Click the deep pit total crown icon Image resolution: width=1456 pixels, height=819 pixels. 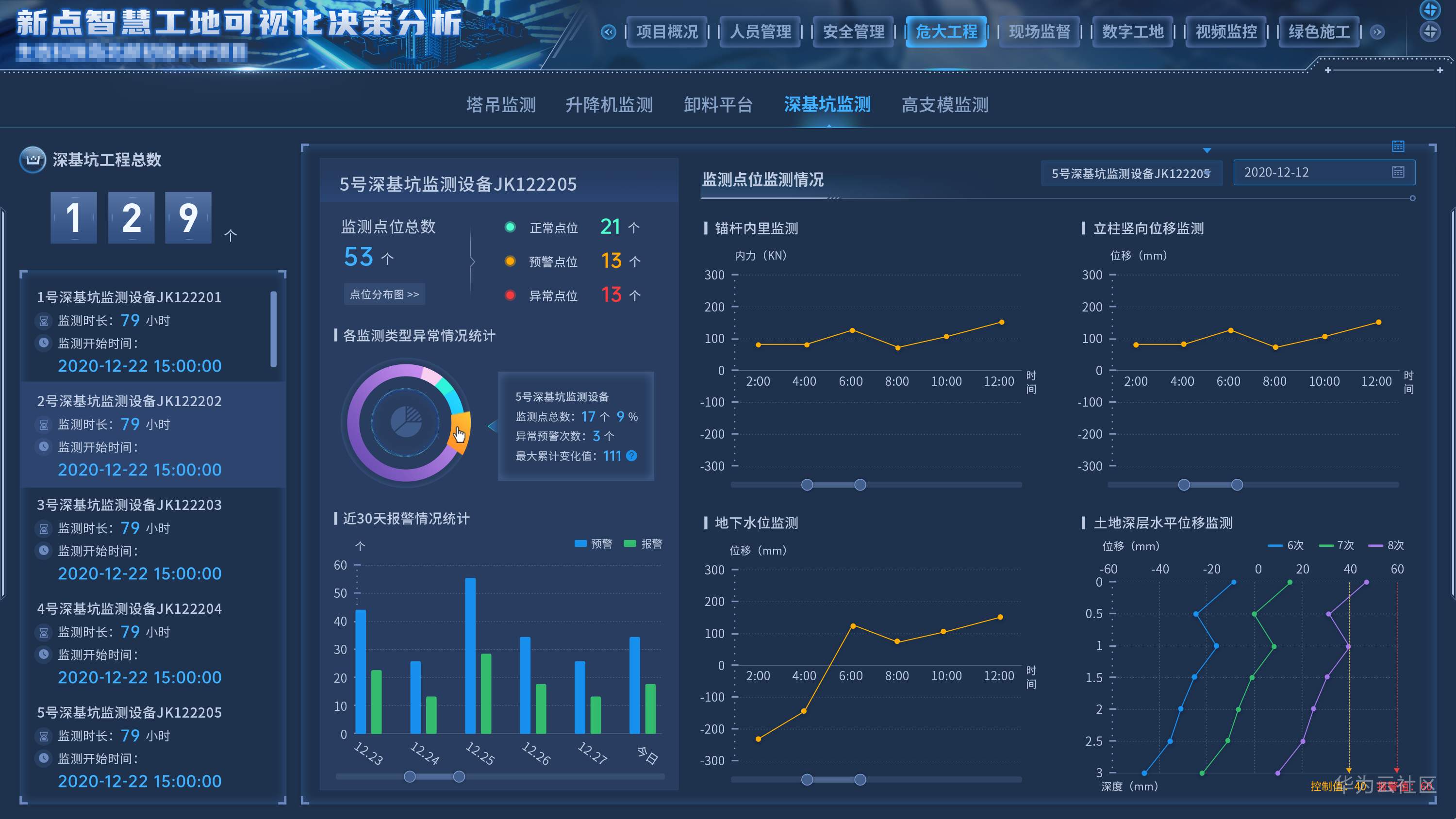[33, 160]
